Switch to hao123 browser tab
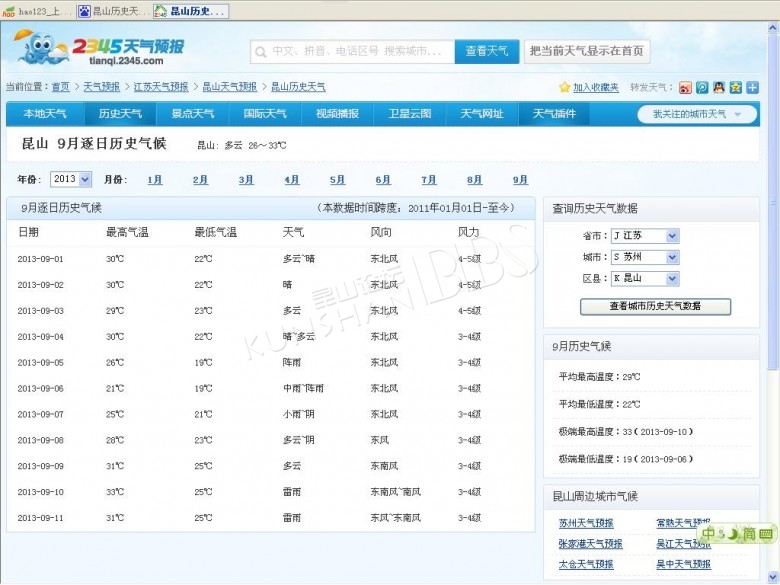This screenshot has height=585, width=780. pos(38,11)
